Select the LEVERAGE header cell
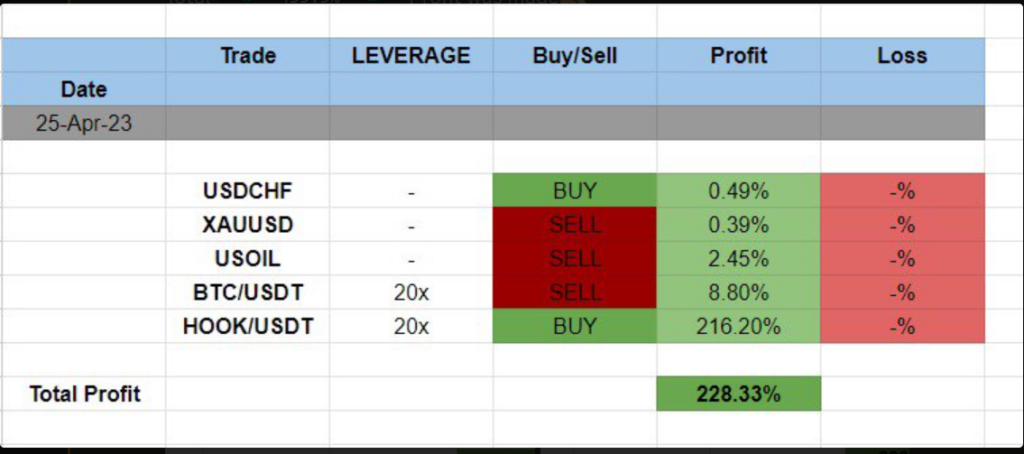1024x454 pixels. tap(411, 56)
